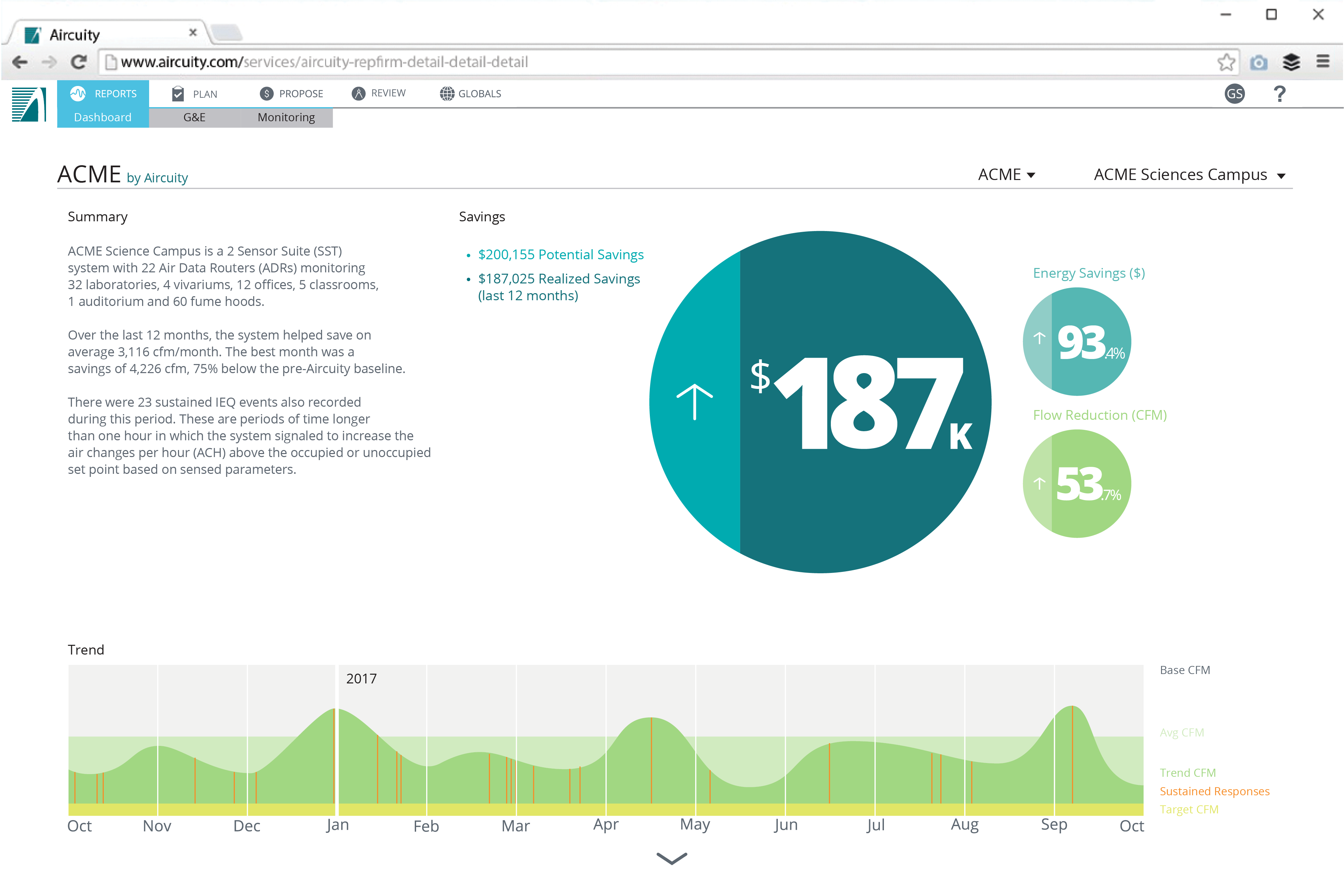The height and width of the screenshot is (896, 1344).
Task: Click the Summary heading
Action: 98,217
